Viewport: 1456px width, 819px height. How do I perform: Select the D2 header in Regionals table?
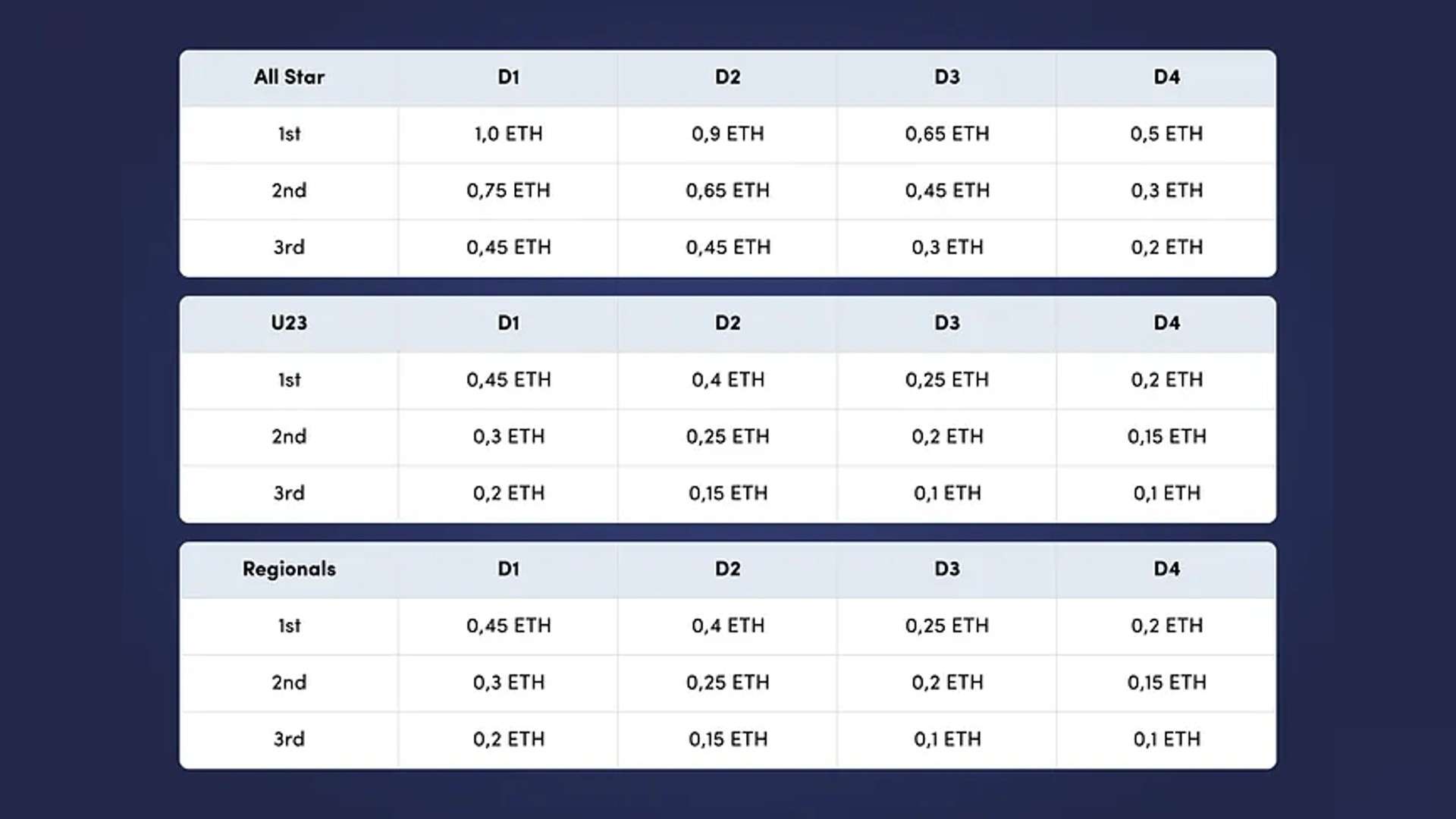point(727,570)
